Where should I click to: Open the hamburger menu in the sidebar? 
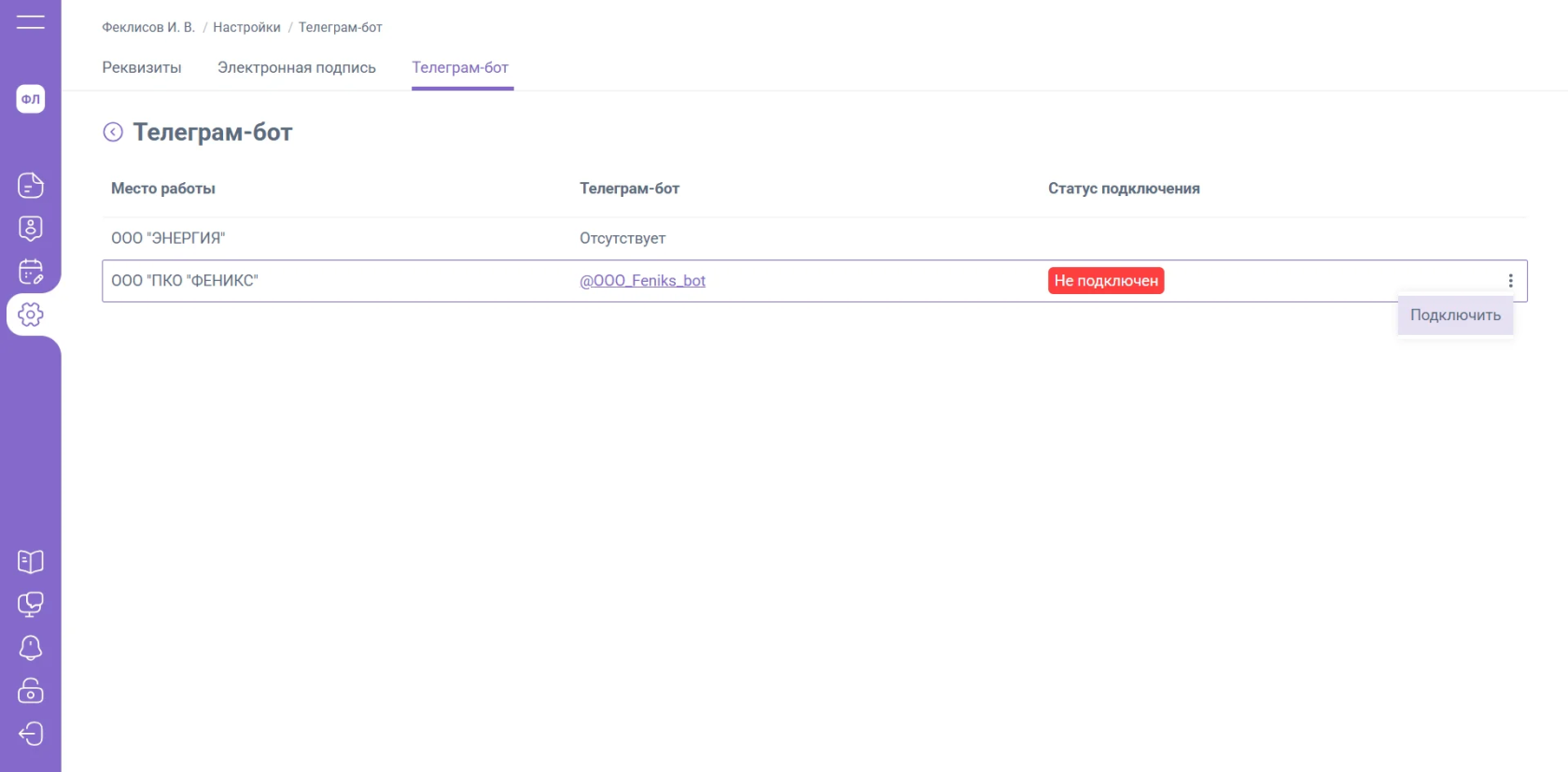click(x=30, y=21)
